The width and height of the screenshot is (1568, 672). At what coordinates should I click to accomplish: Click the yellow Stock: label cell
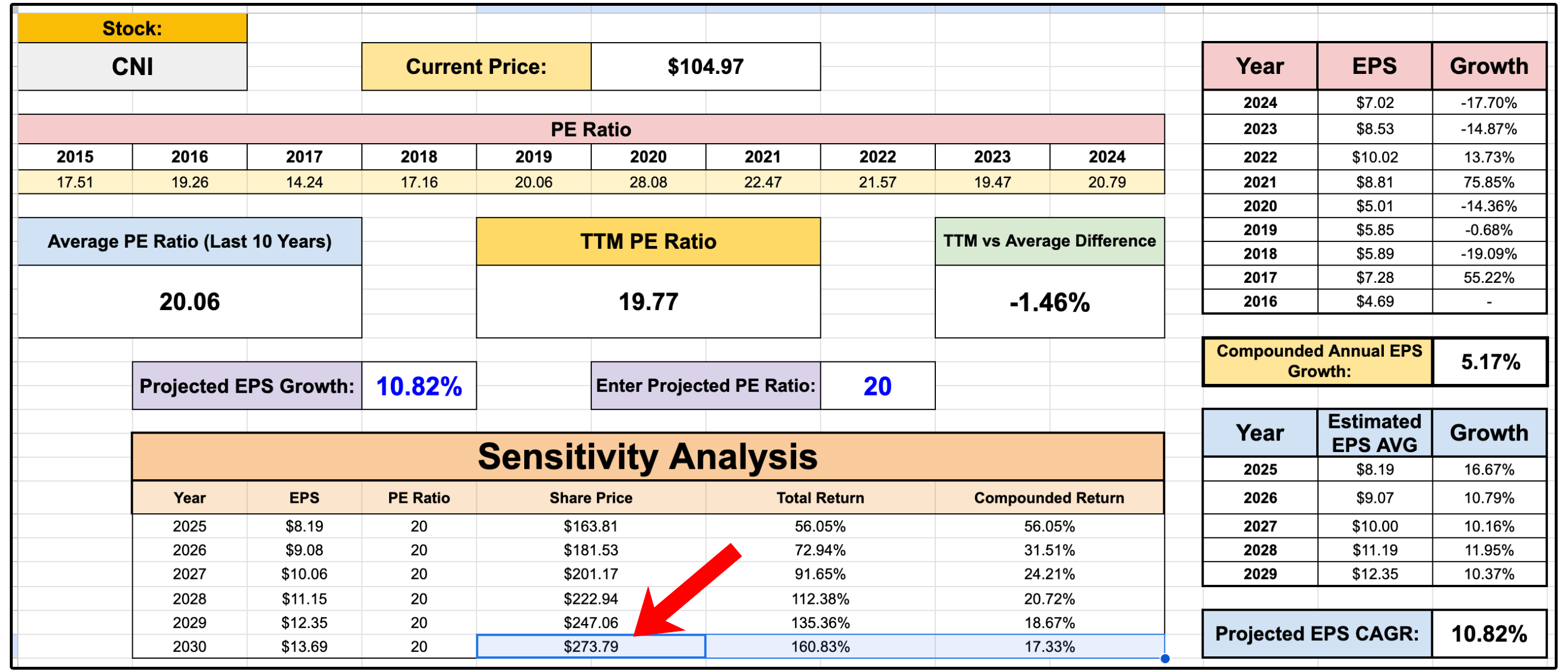coord(132,29)
